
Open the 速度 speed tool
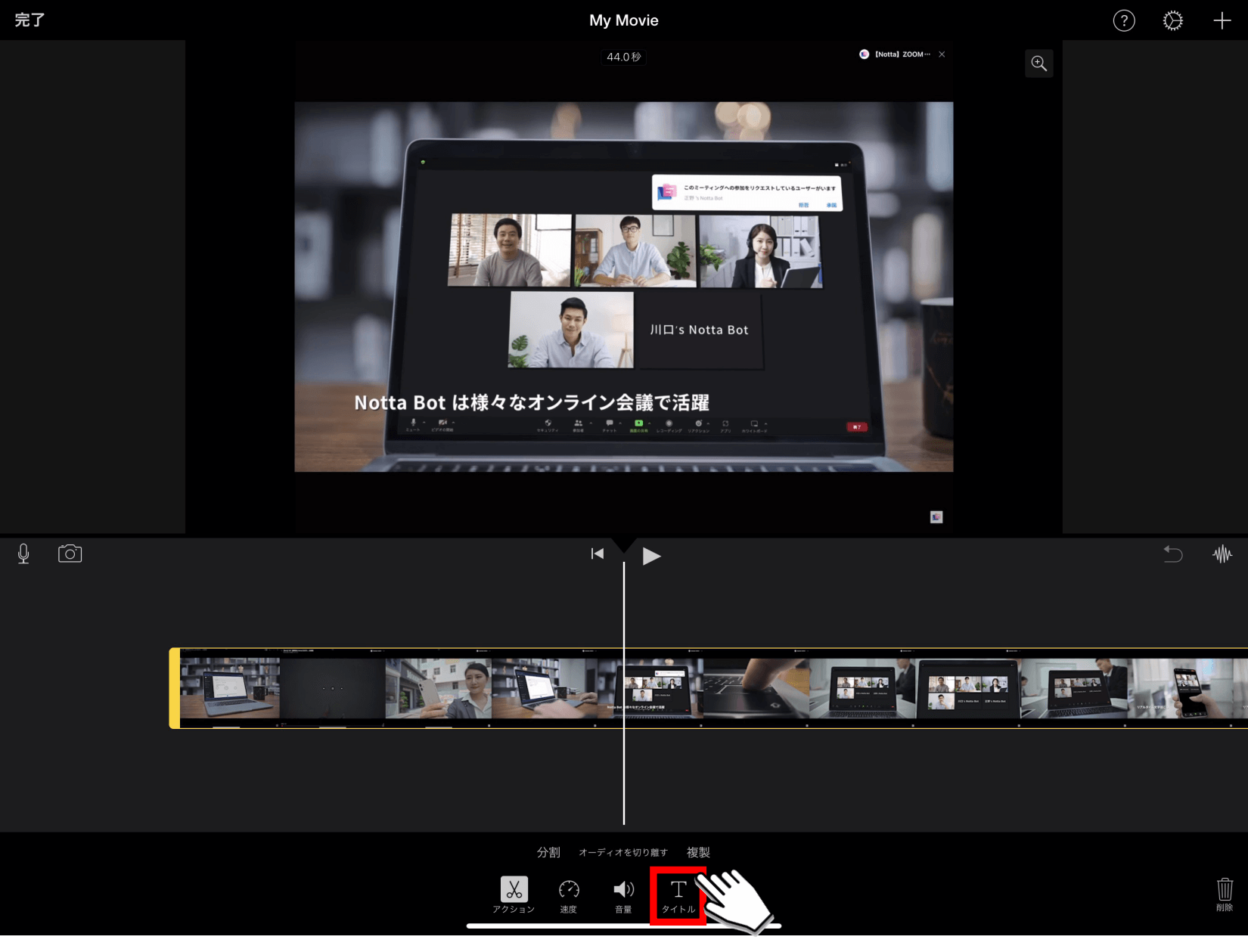569,897
